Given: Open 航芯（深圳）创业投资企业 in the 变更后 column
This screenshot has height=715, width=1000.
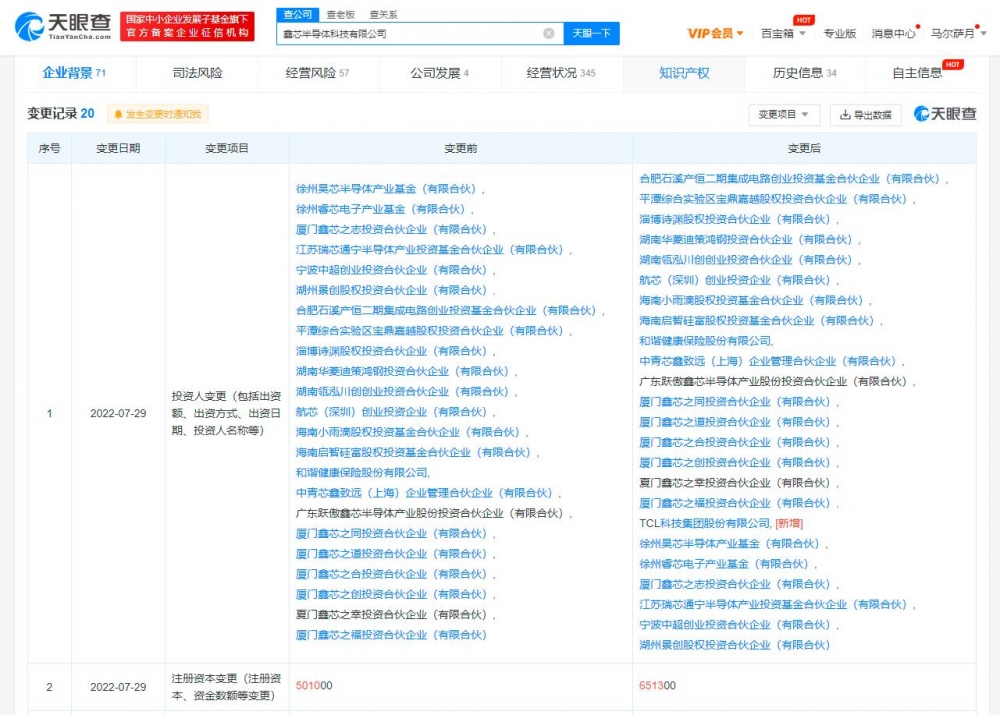Looking at the screenshot, I should point(735,281).
